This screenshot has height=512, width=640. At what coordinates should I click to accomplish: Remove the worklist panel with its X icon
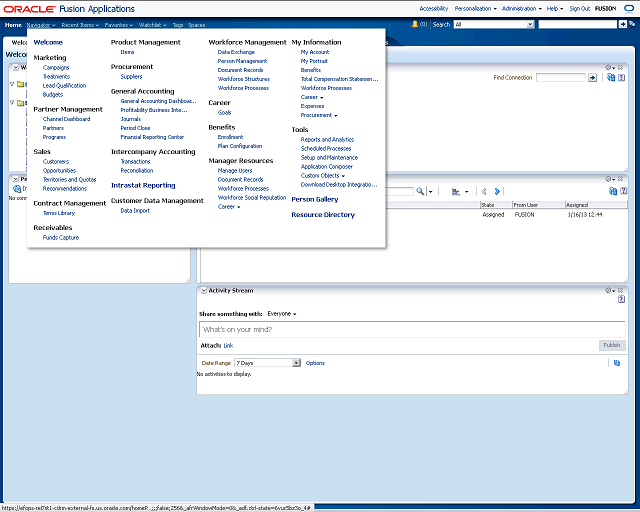(x=620, y=179)
